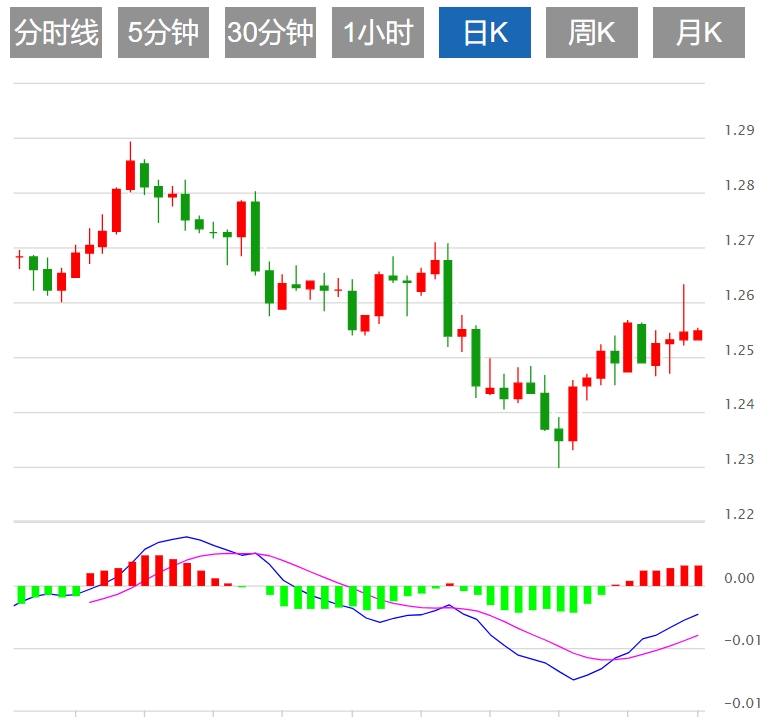
Task: Click the 1.25 price axis label
Action: (739, 351)
